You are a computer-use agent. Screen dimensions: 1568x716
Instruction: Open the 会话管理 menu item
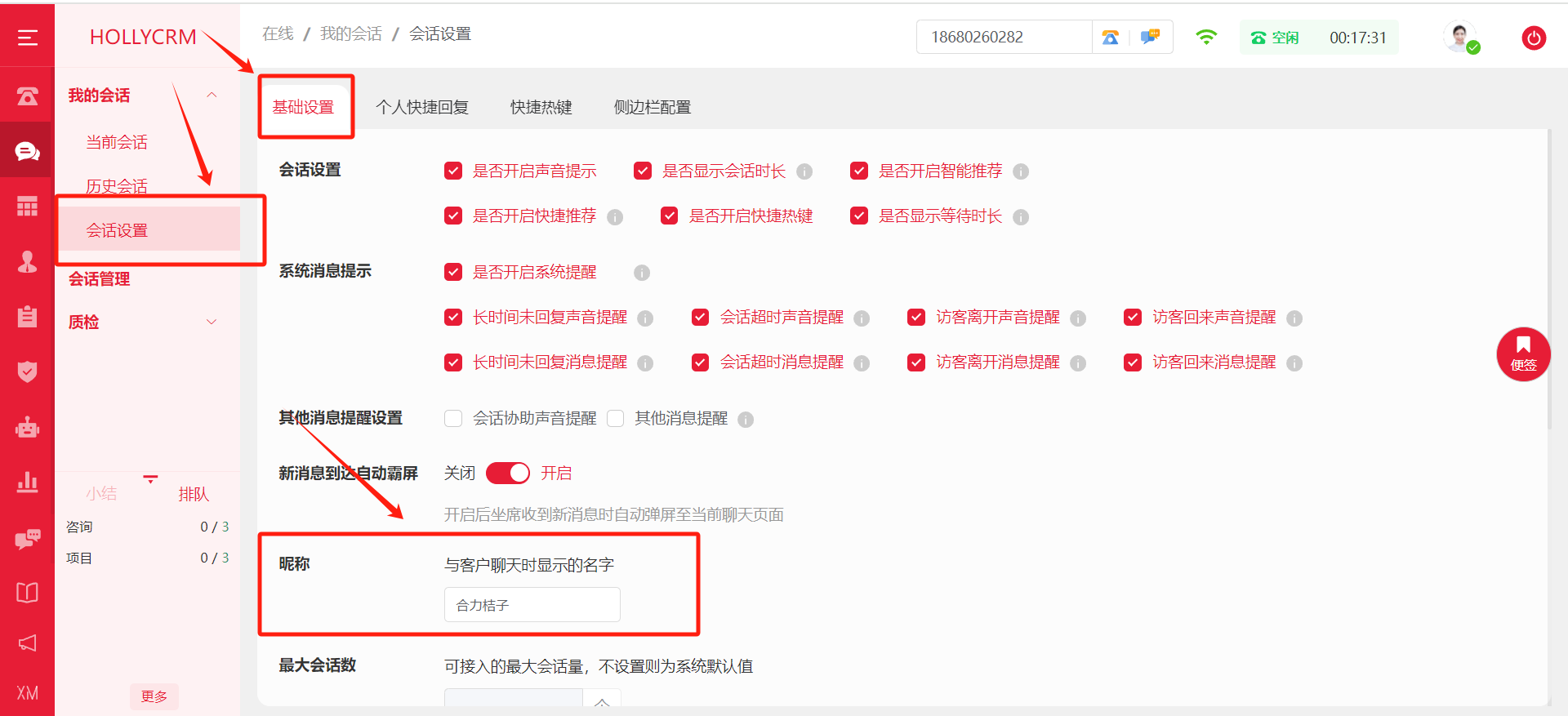(100, 279)
